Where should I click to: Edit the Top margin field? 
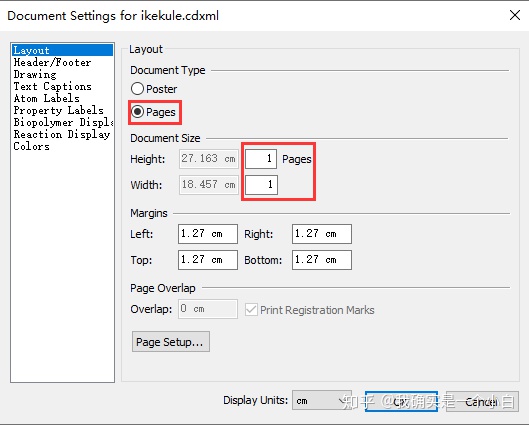click(208, 260)
